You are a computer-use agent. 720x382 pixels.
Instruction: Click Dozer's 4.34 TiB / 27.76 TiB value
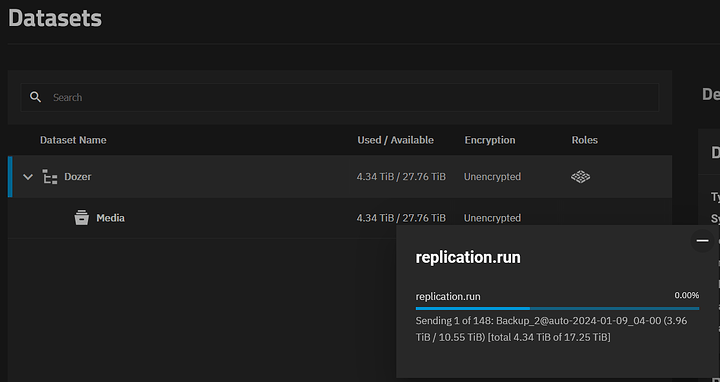point(401,177)
